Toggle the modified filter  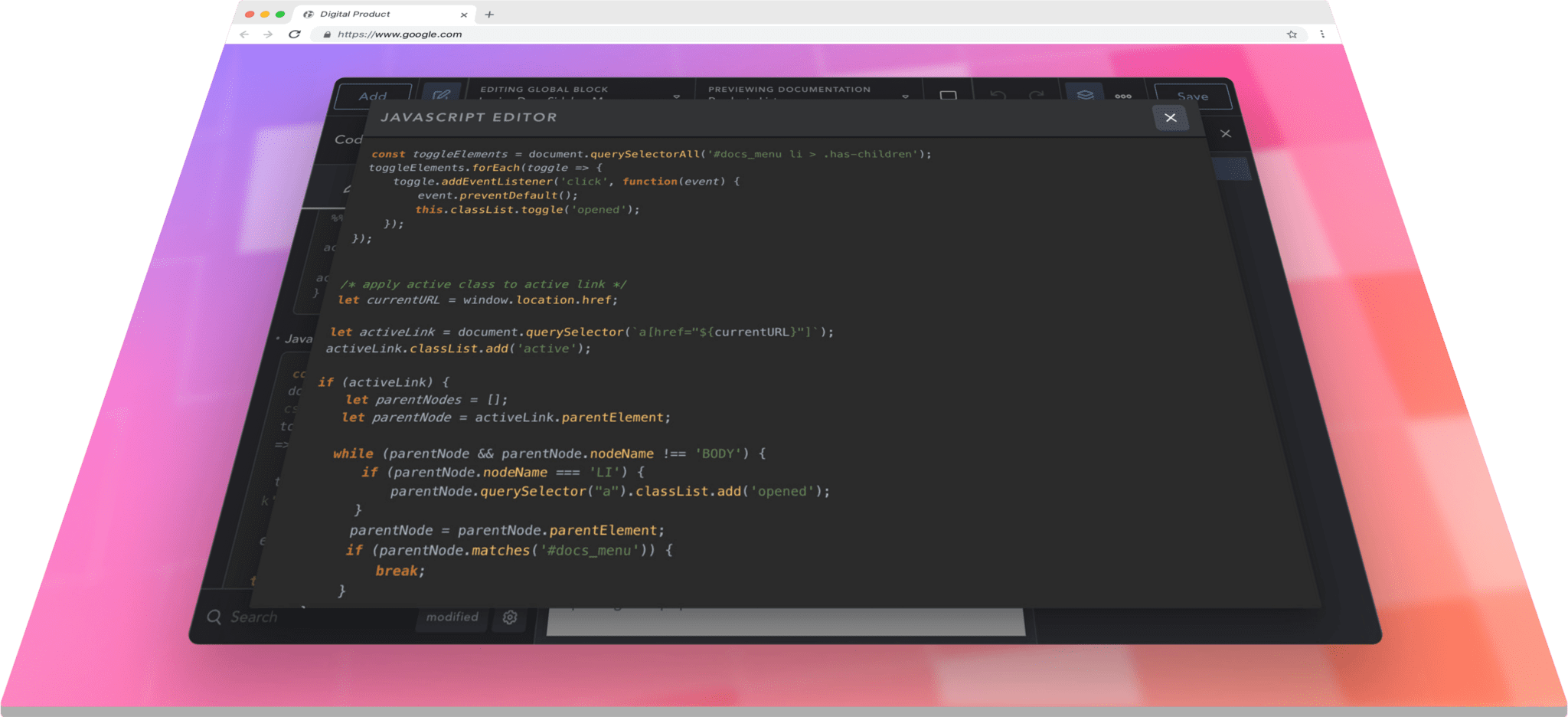(452, 617)
